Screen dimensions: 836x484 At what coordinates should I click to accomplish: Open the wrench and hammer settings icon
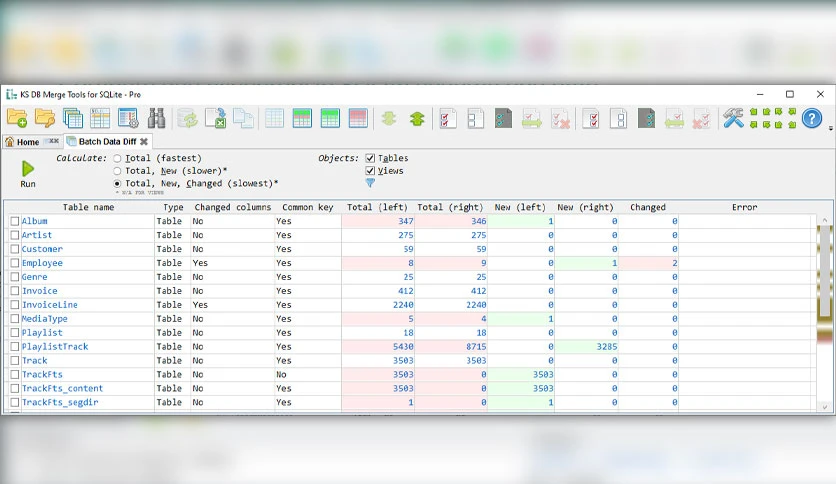click(x=733, y=118)
